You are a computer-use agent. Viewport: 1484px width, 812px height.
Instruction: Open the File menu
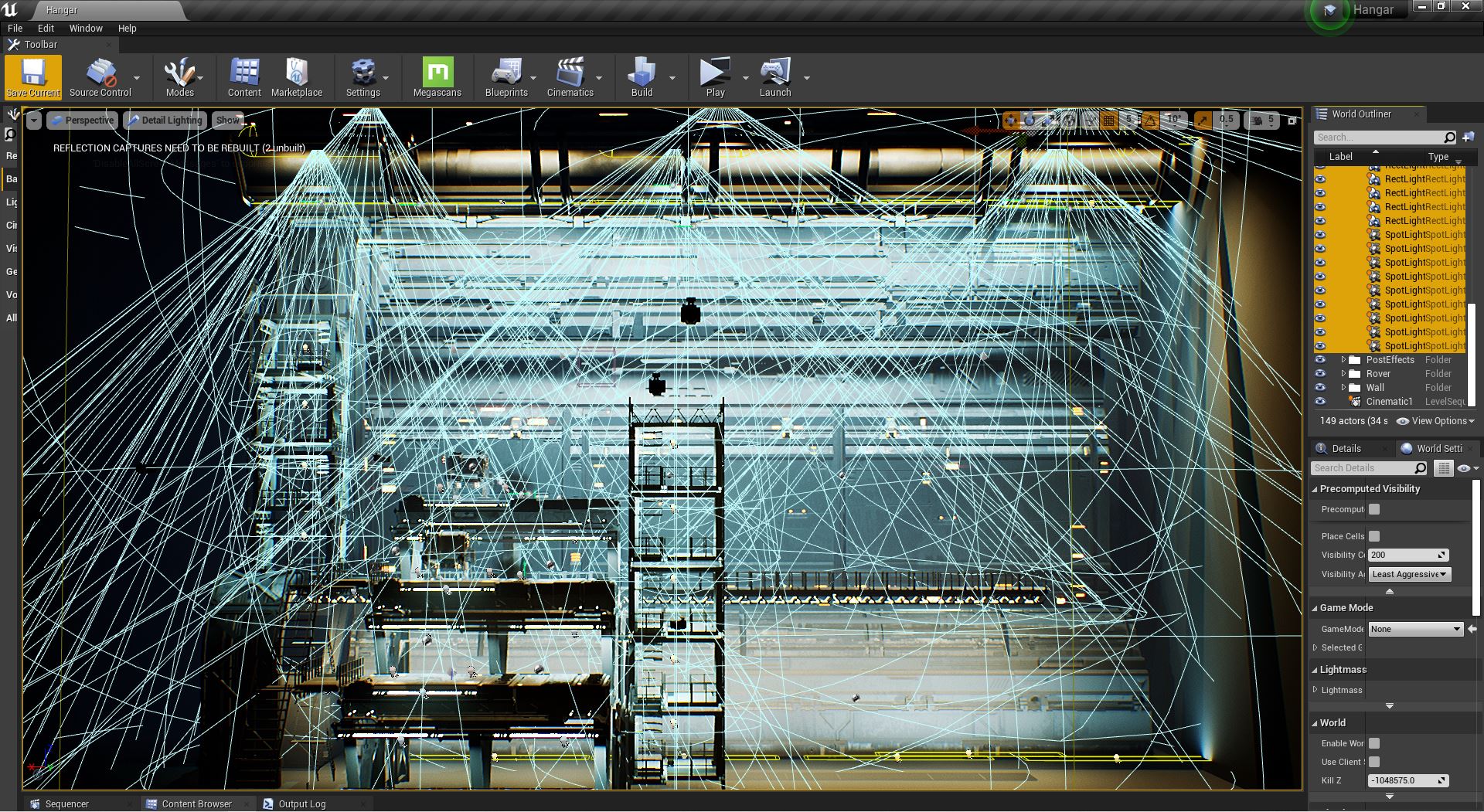coord(15,29)
